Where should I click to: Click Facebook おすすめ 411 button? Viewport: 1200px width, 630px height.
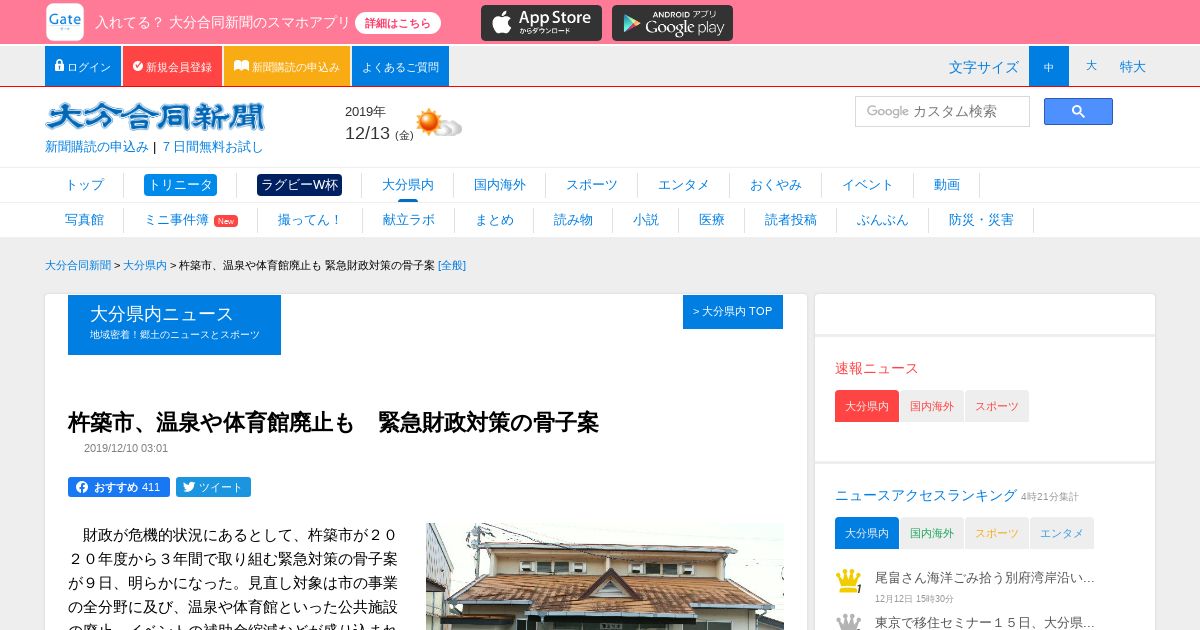point(119,487)
